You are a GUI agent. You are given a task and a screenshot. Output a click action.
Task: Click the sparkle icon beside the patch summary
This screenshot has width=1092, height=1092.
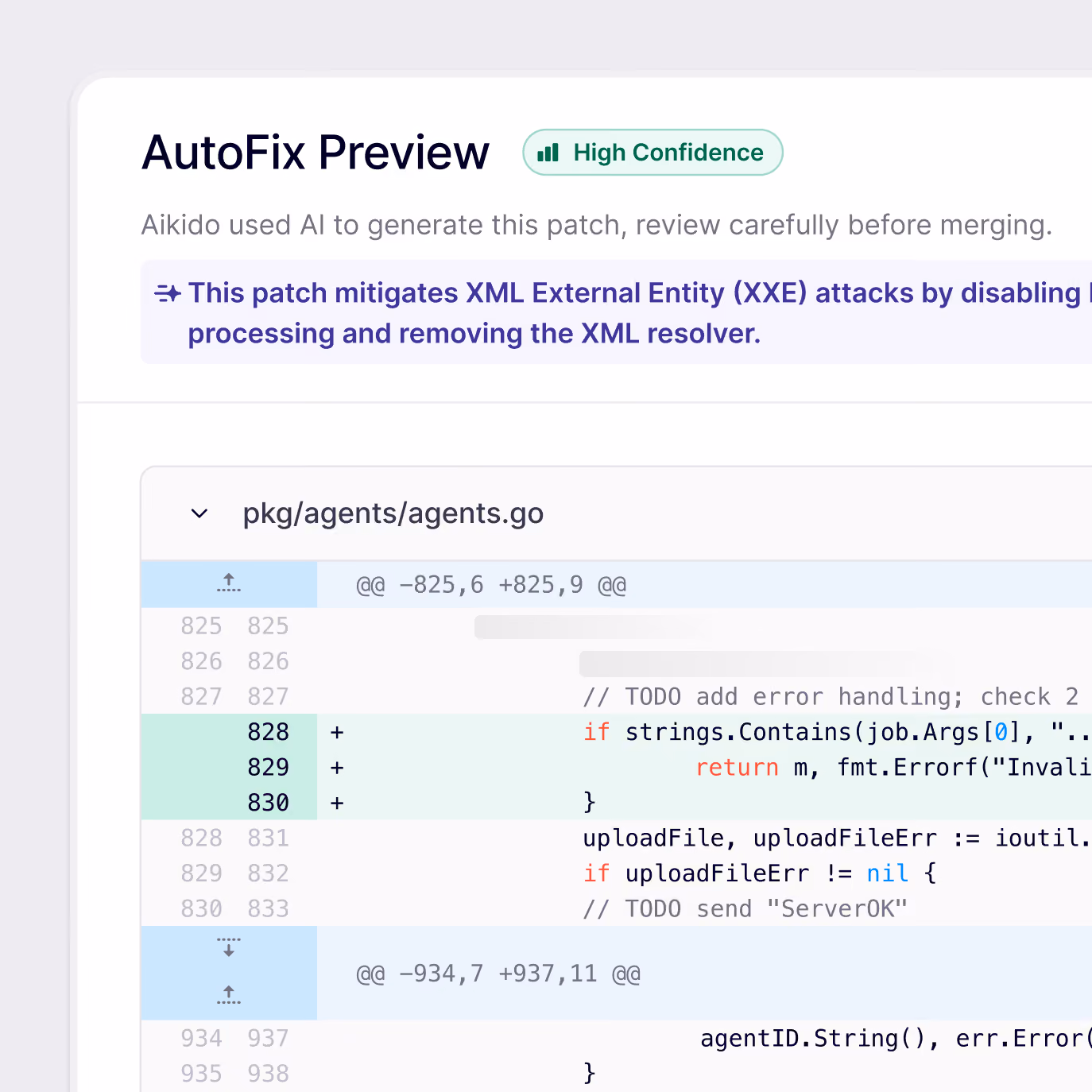168,293
